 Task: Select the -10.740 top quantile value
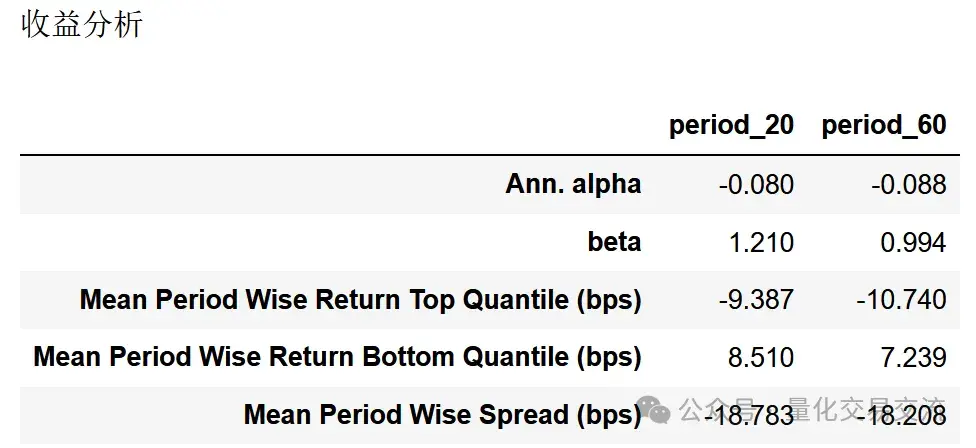tap(901, 300)
